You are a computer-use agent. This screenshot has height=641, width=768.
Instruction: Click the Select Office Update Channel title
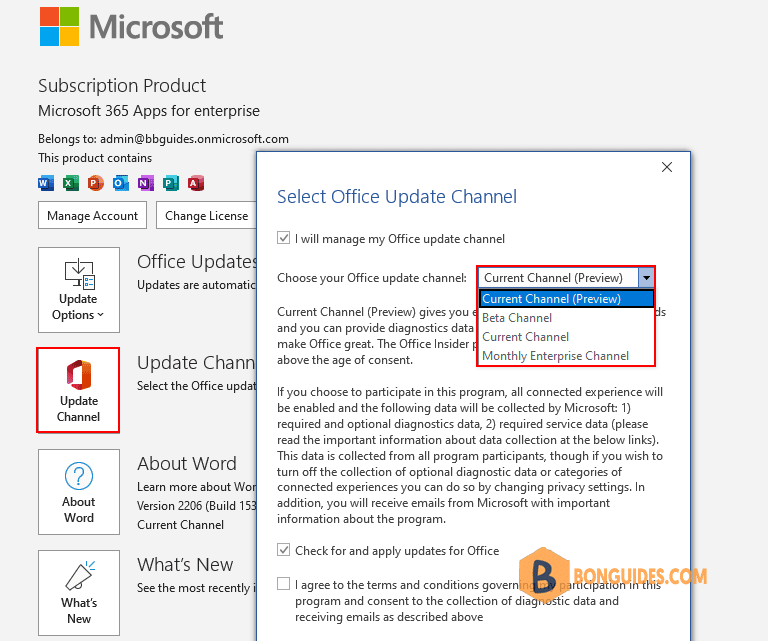(397, 196)
